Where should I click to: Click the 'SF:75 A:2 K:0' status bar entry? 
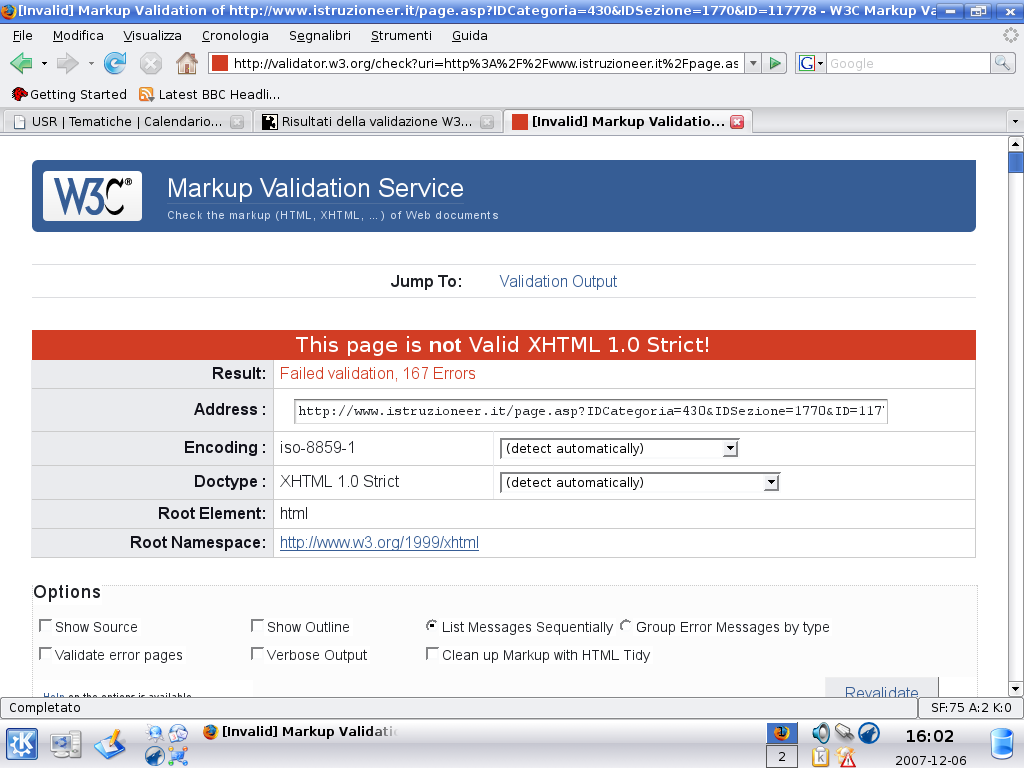click(971, 708)
